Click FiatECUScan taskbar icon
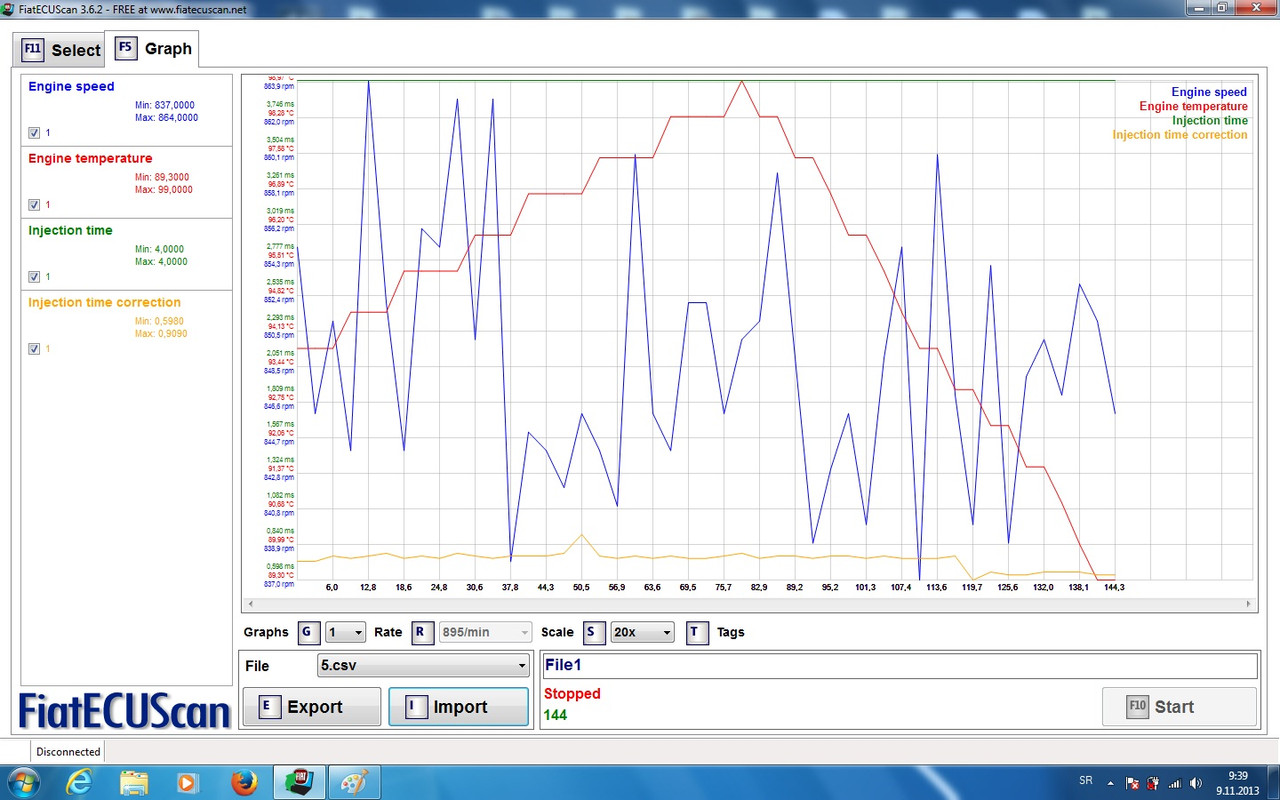Screen dimensions: 1280x800 297,781
